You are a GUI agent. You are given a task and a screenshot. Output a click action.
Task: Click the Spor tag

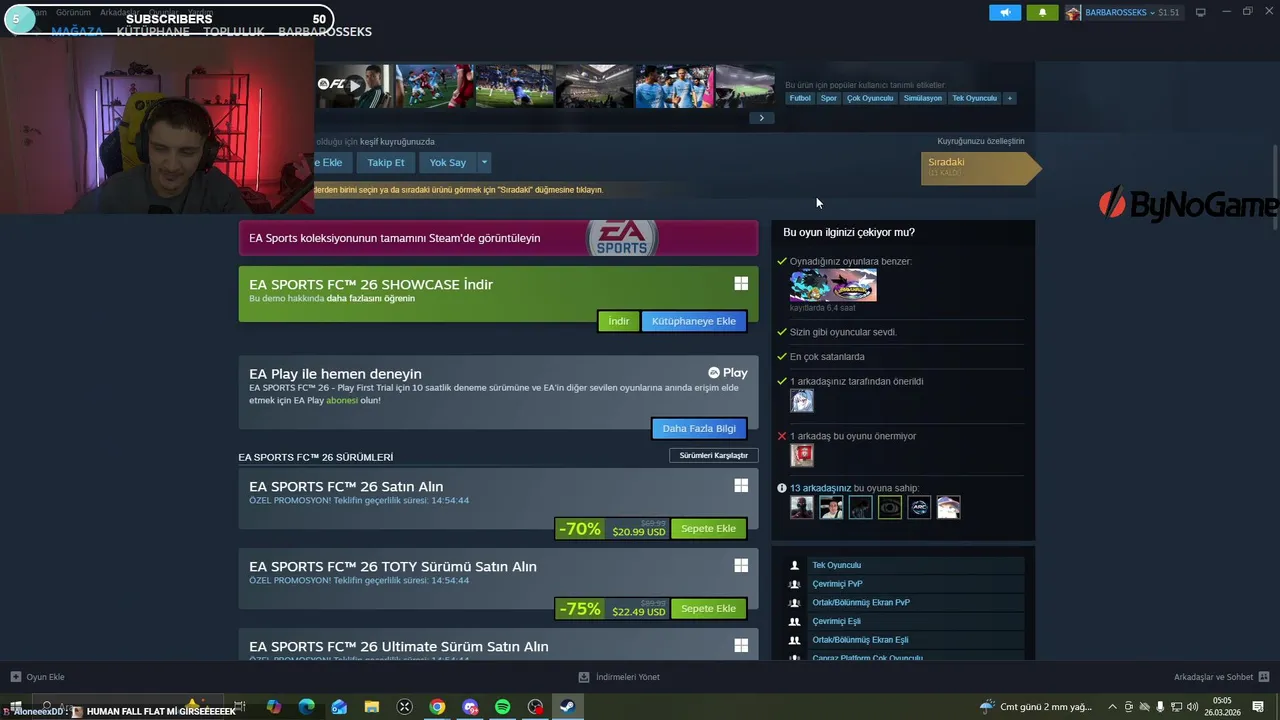pyautogui.click(x=829, y=98)
